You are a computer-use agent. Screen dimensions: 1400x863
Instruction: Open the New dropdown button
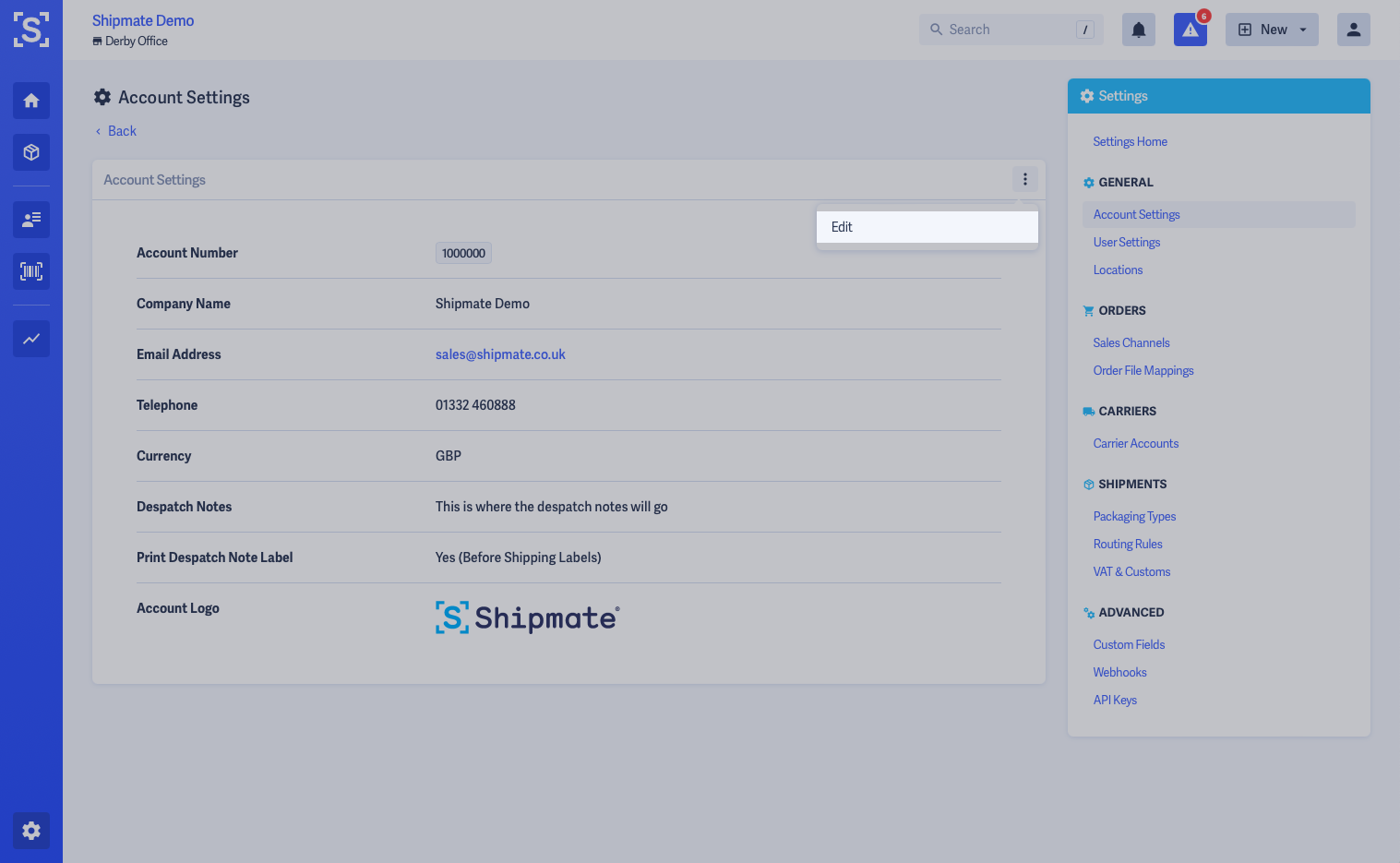[1272, 30]
